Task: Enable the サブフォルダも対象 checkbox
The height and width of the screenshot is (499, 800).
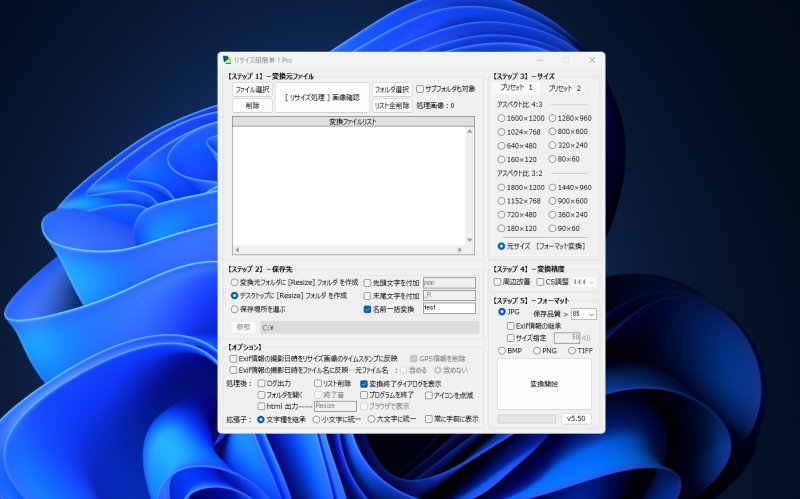Action: [446, 89]
